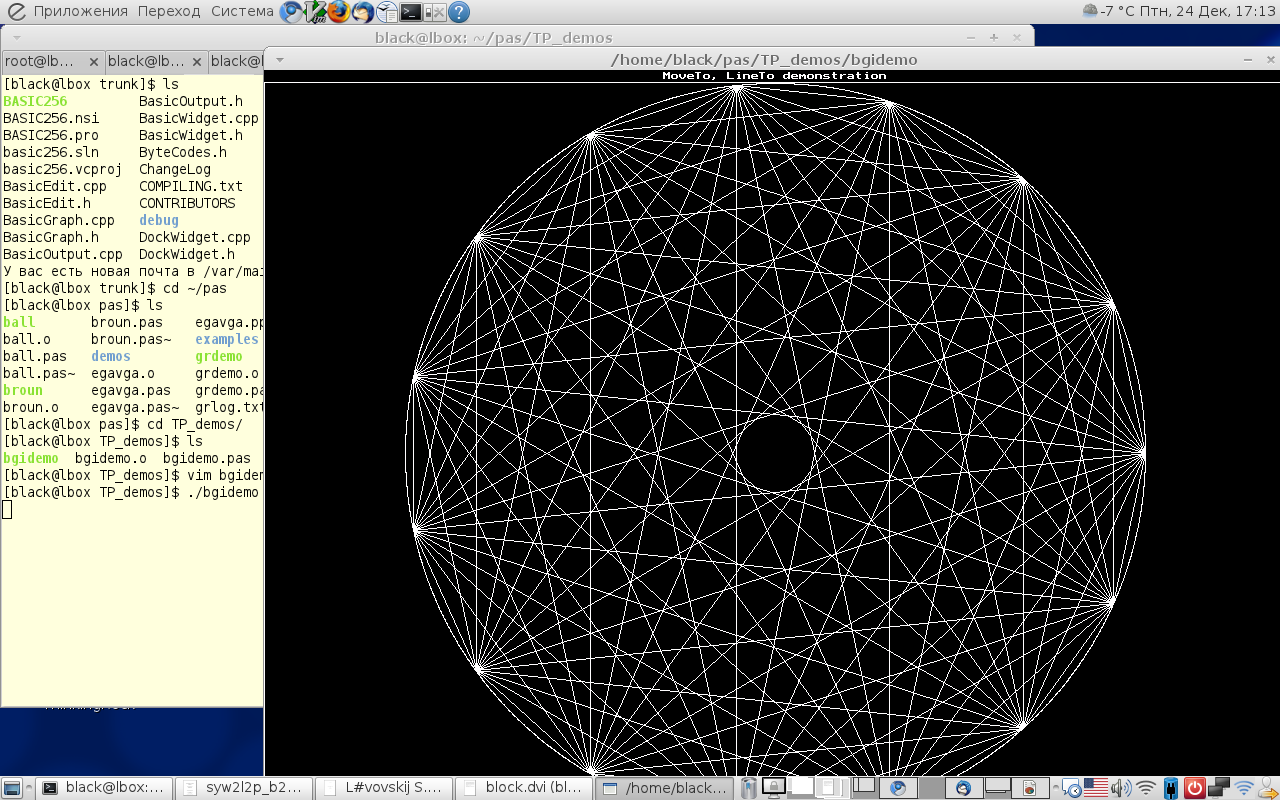Click the blue help question mark icon
The height and width of the screenshot is (800, 1280).
point(458,12)
